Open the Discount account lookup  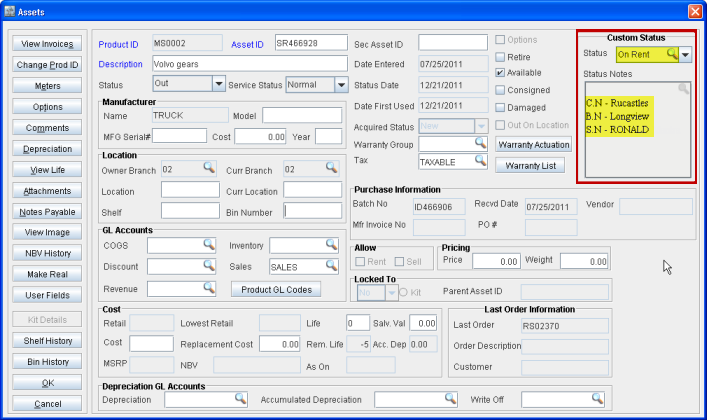point(209,265)
